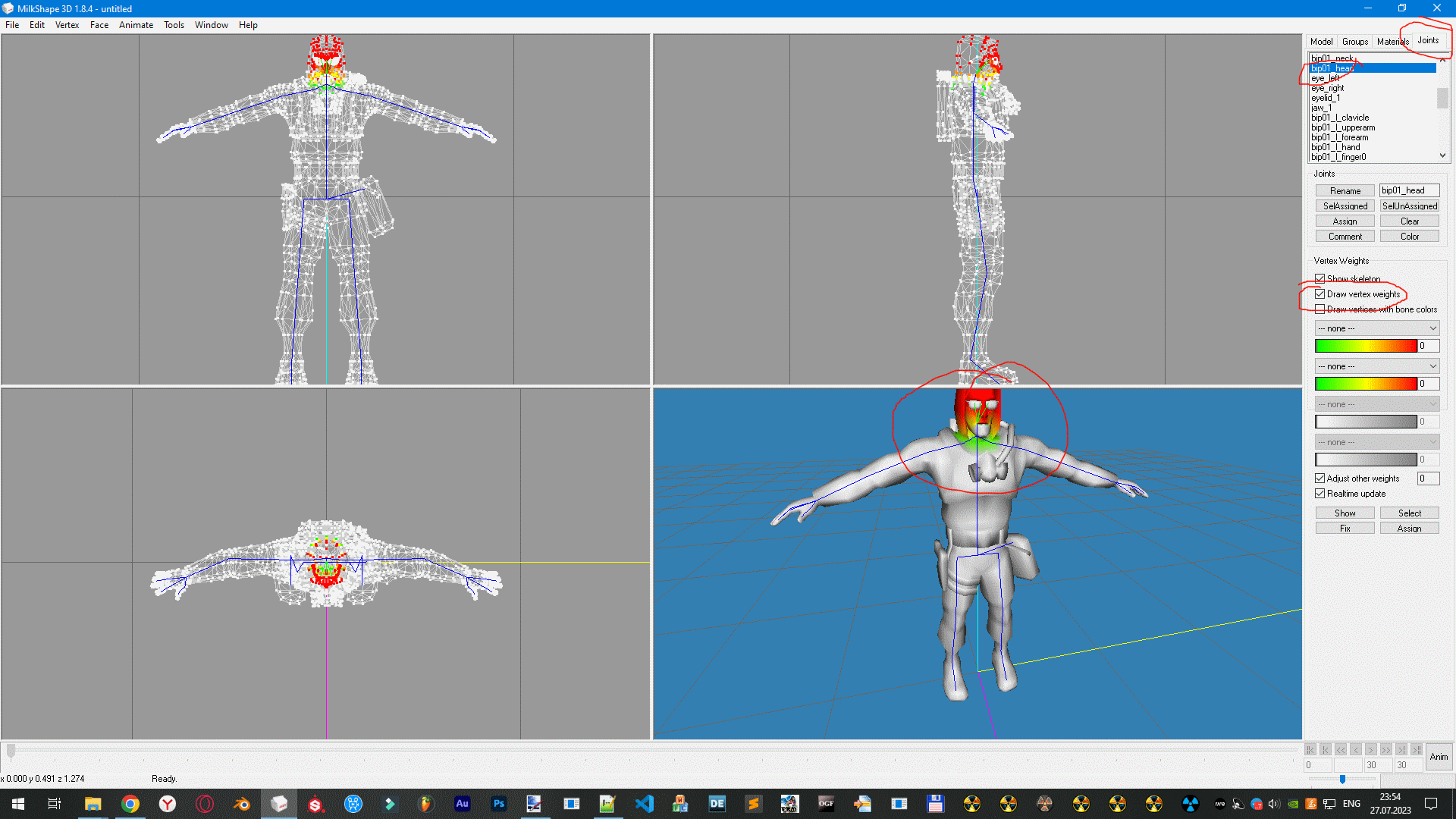
Task: Open Visual Studio Code from the taskbar
Action: [645, 804]
